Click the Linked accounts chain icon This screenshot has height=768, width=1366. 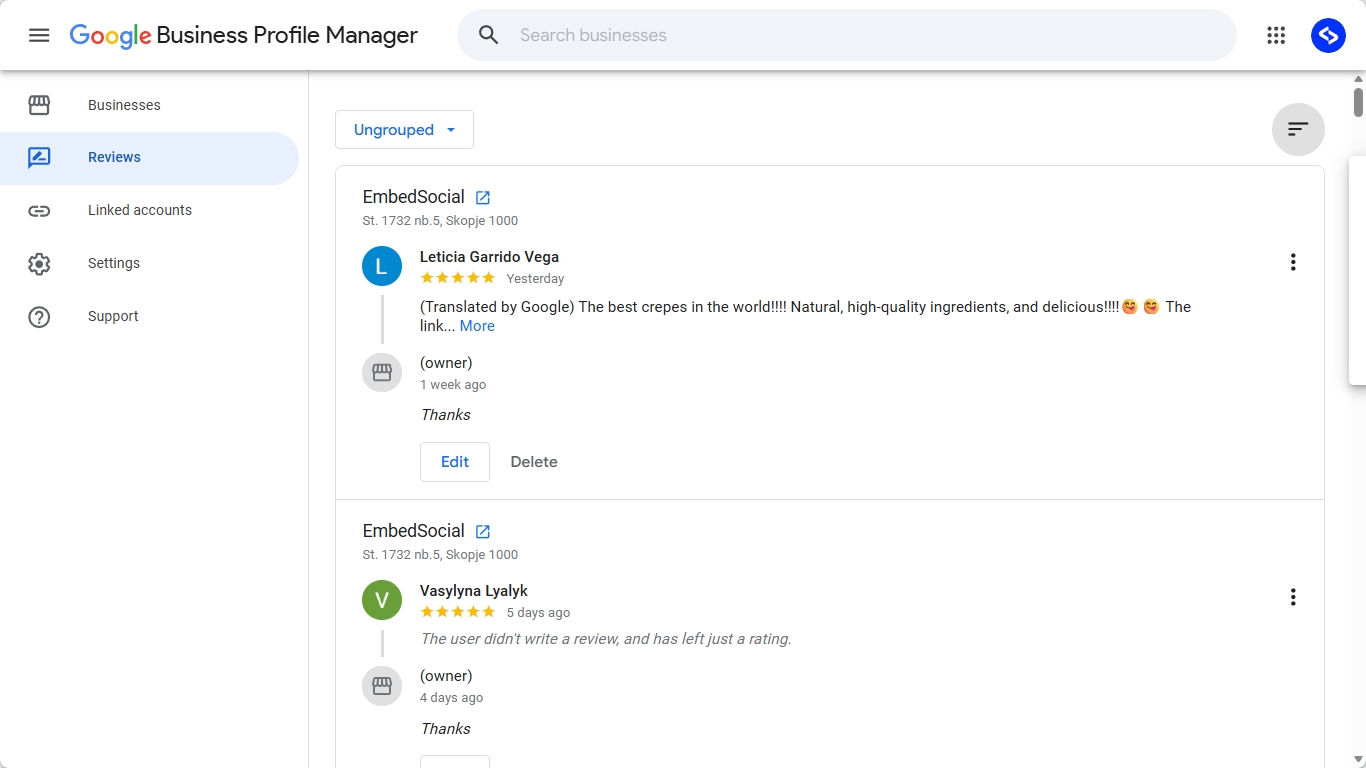pos(39,210)
